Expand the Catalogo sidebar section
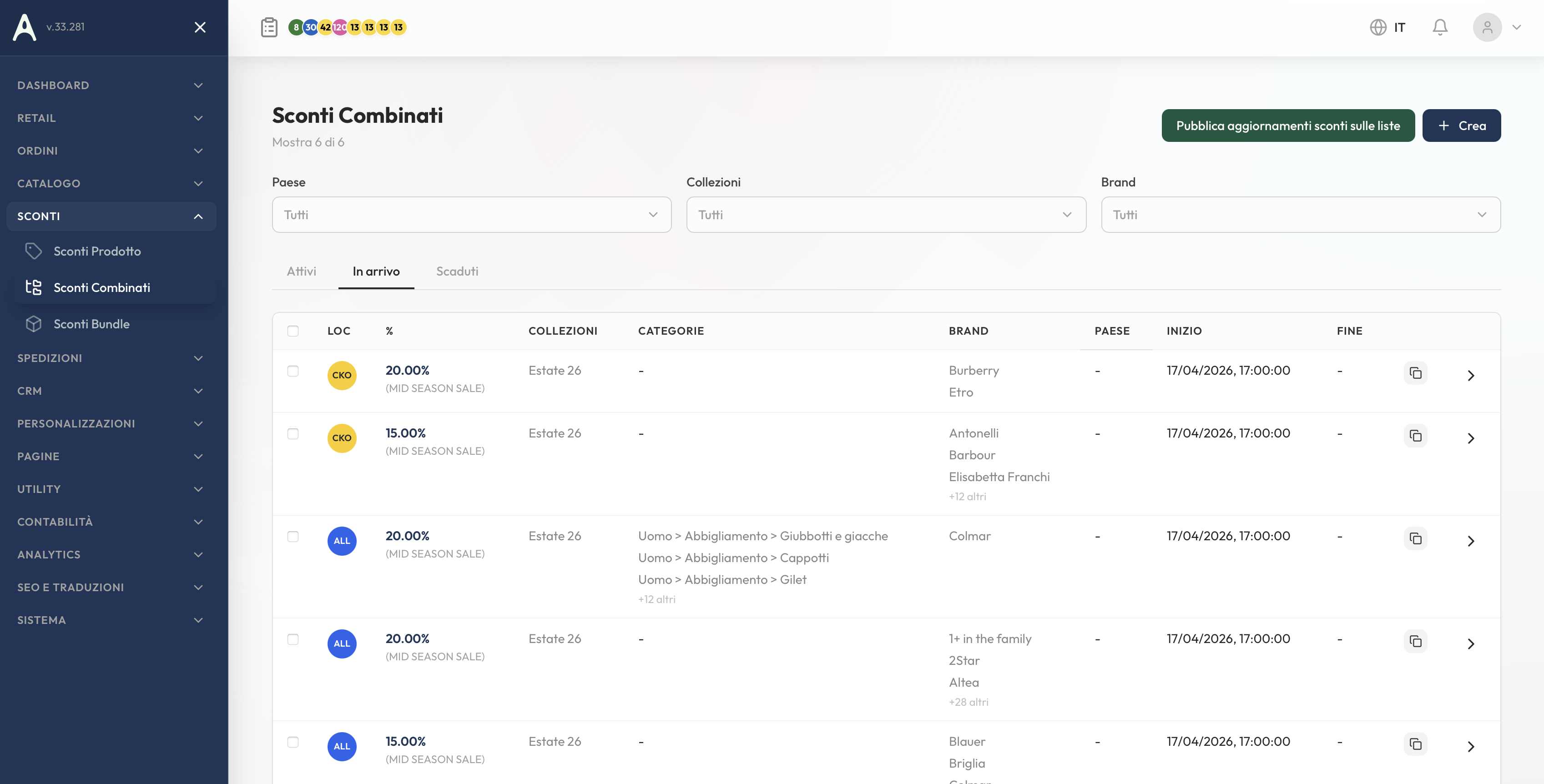 click(111, 183)
